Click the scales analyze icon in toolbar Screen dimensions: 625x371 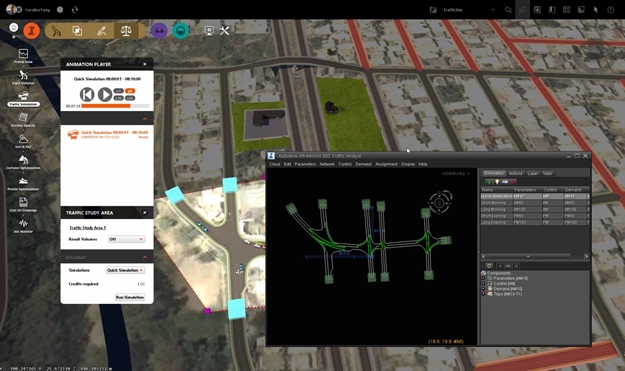pos(126,31)
